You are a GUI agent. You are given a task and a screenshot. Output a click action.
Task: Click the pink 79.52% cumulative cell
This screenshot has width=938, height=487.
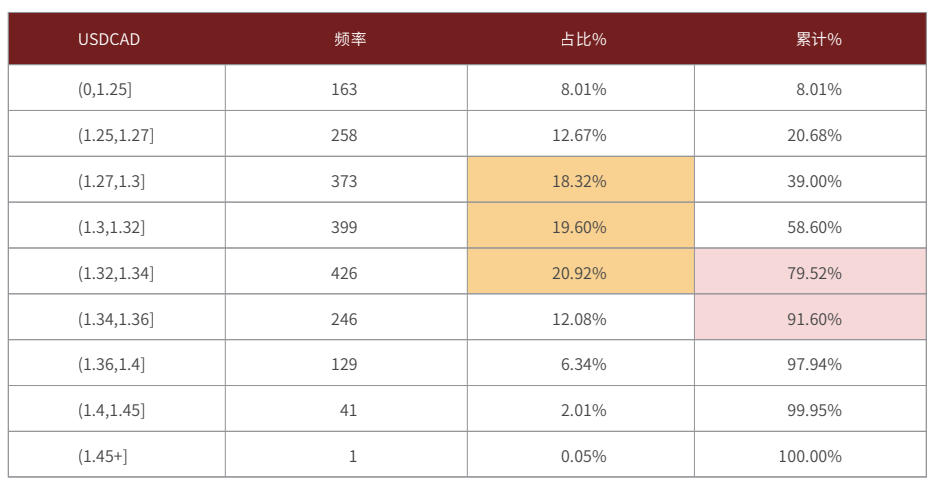coord(811,272)
